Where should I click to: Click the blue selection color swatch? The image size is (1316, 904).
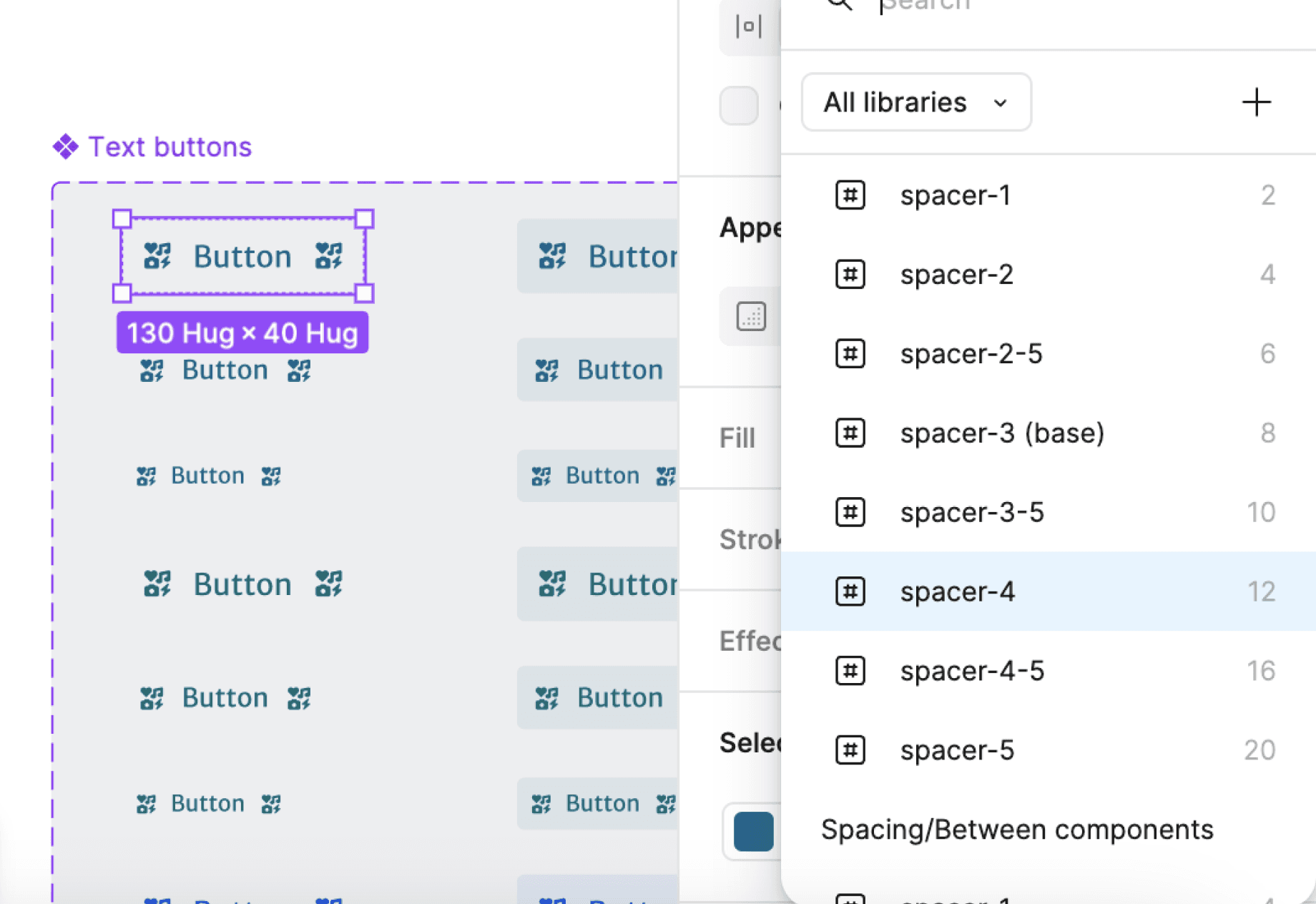coord(753,832)
